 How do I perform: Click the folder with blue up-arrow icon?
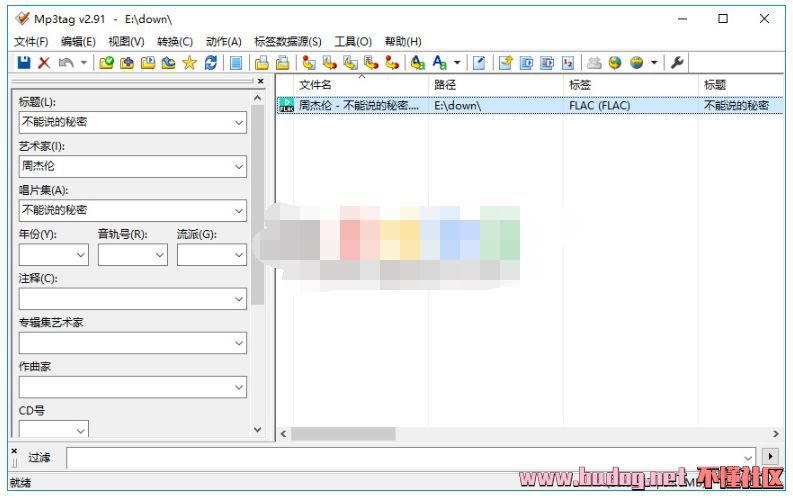click(168, 63)
